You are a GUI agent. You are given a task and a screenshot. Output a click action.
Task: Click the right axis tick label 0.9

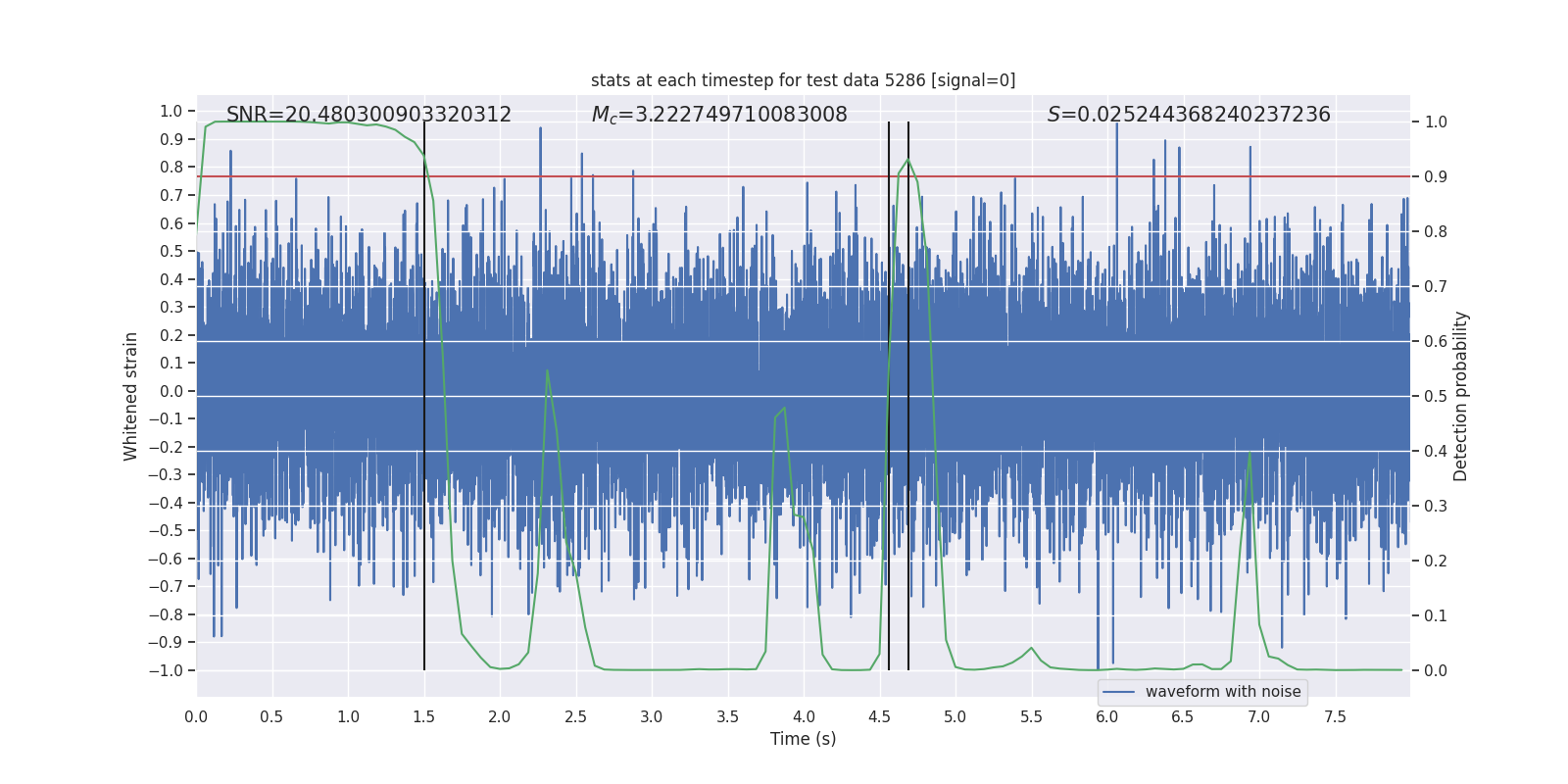(1436, 177)
